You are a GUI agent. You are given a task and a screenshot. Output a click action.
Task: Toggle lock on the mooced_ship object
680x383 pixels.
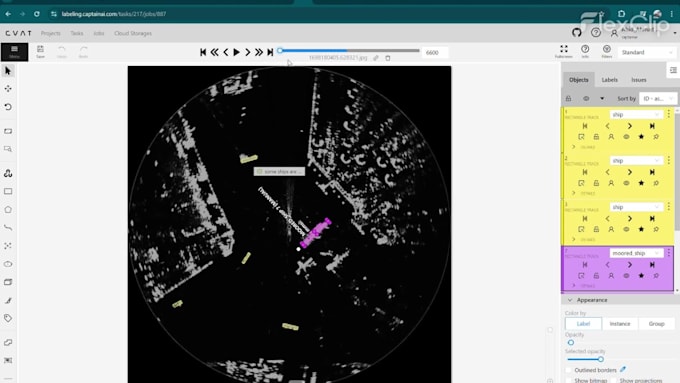point(596,275)
